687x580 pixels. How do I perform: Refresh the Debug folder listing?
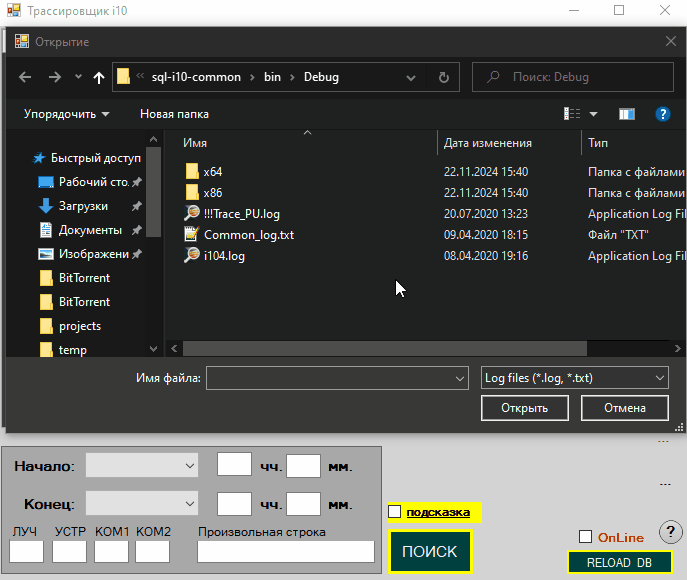(x=443, y=78)
